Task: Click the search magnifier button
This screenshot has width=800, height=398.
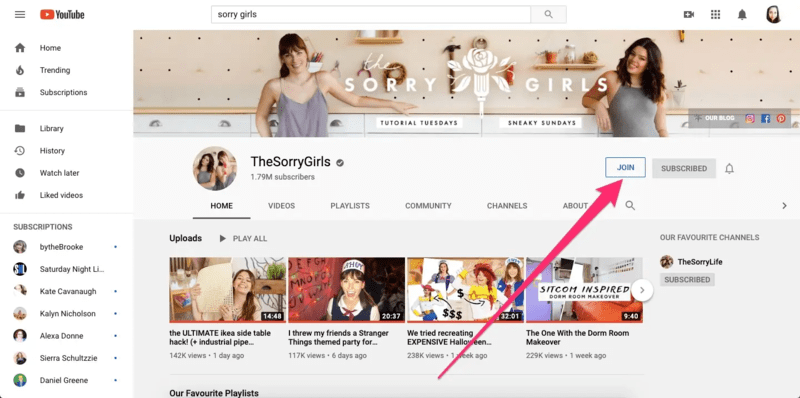Action: point(548,14)
